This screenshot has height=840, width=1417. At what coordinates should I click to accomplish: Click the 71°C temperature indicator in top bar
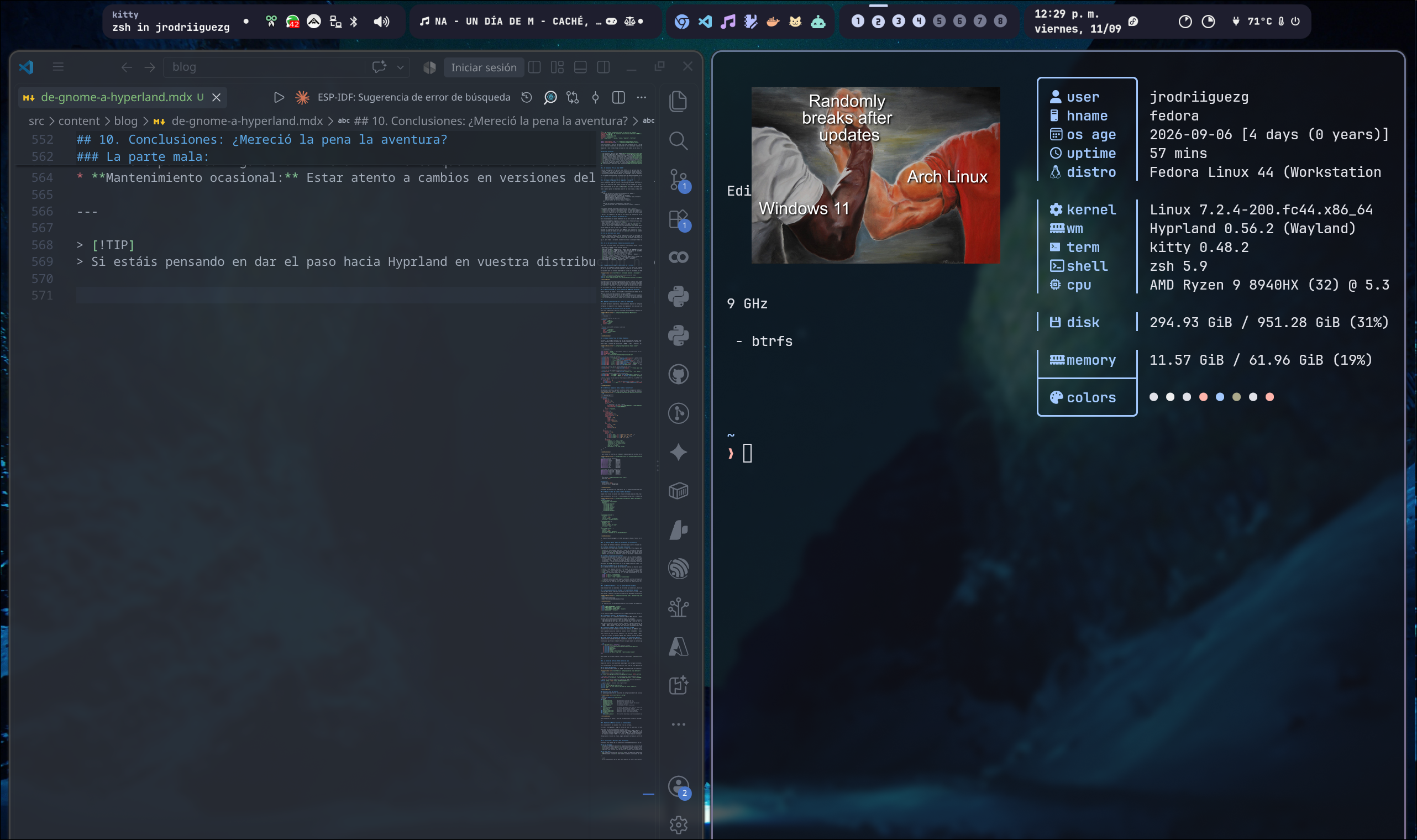pyautogui.click(x=1259, y=22)
